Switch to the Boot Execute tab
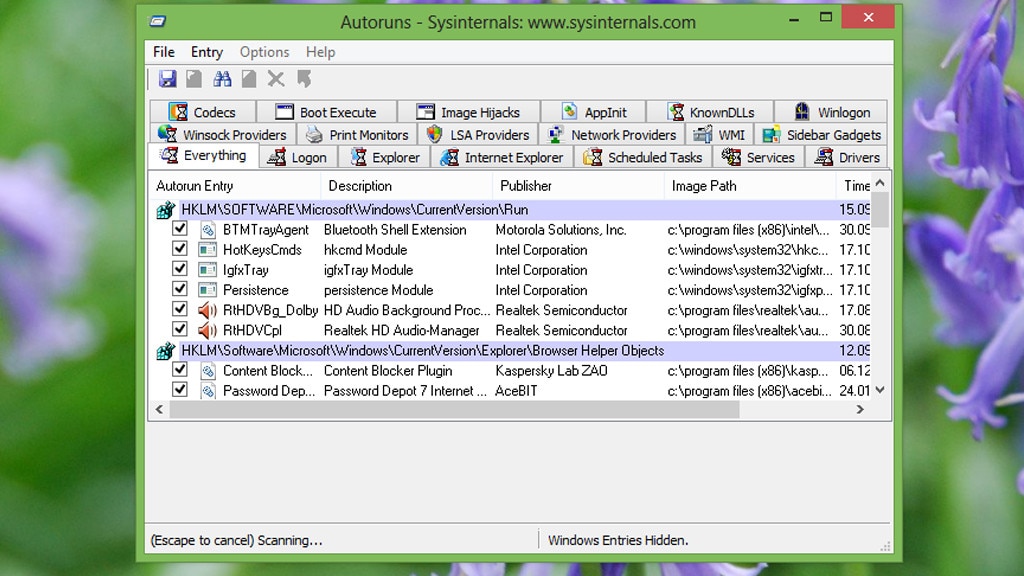 tap(326, 112)
